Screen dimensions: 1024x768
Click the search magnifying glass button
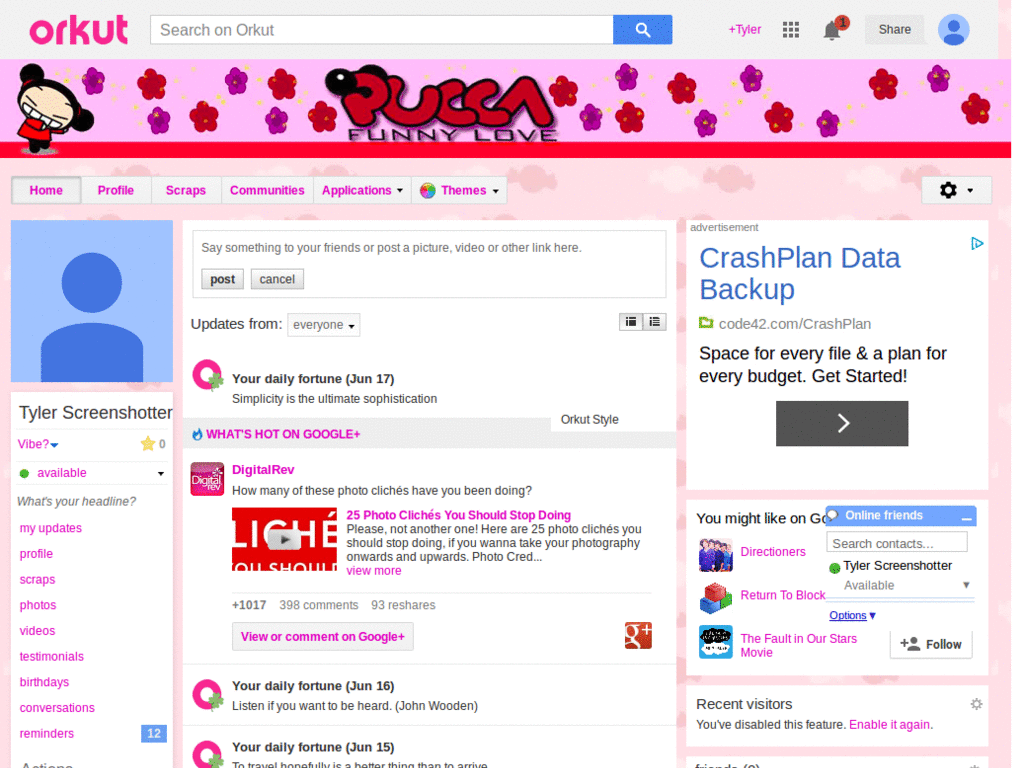(x=642, y=29)
